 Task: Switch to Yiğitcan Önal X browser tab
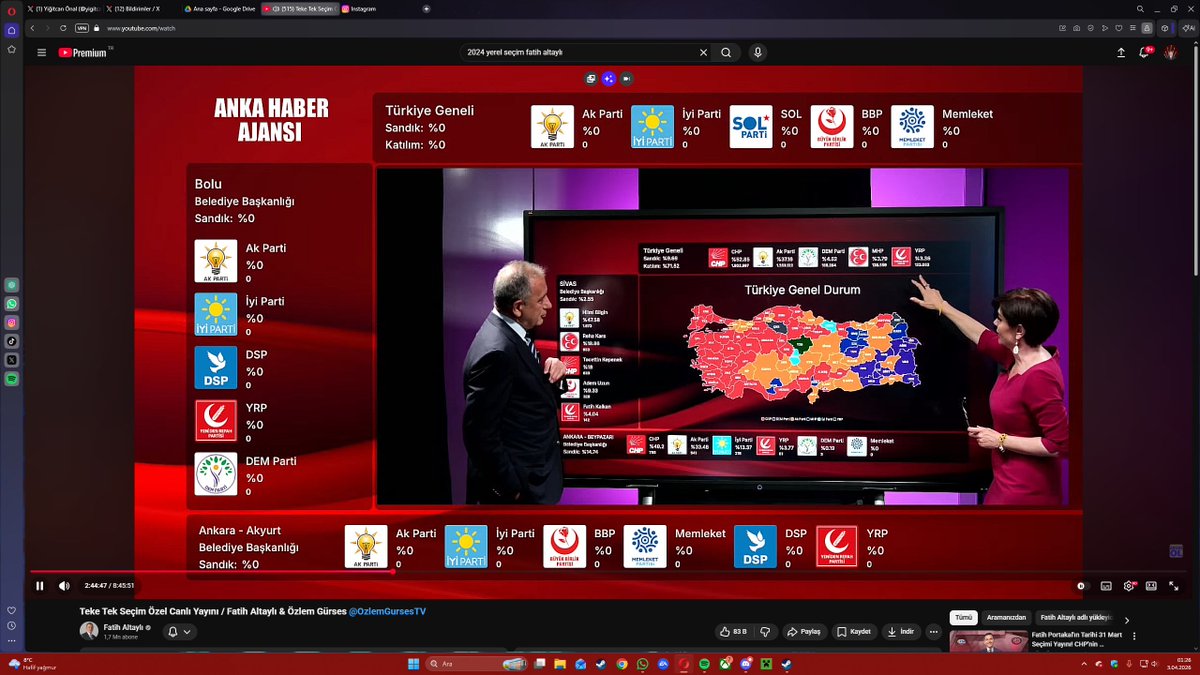tap(62, 8)
